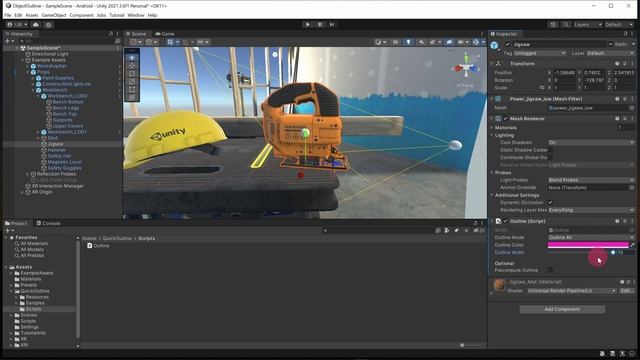
Task: Open the Component menu
Action: pyautogui.click(x=81, y=15)
